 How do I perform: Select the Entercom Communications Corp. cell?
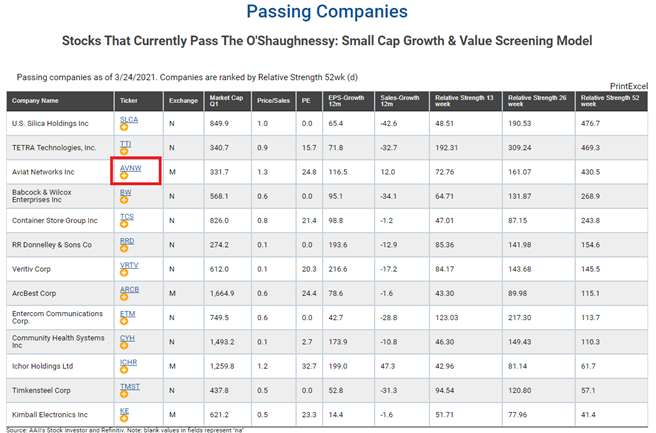pos(60,318)
